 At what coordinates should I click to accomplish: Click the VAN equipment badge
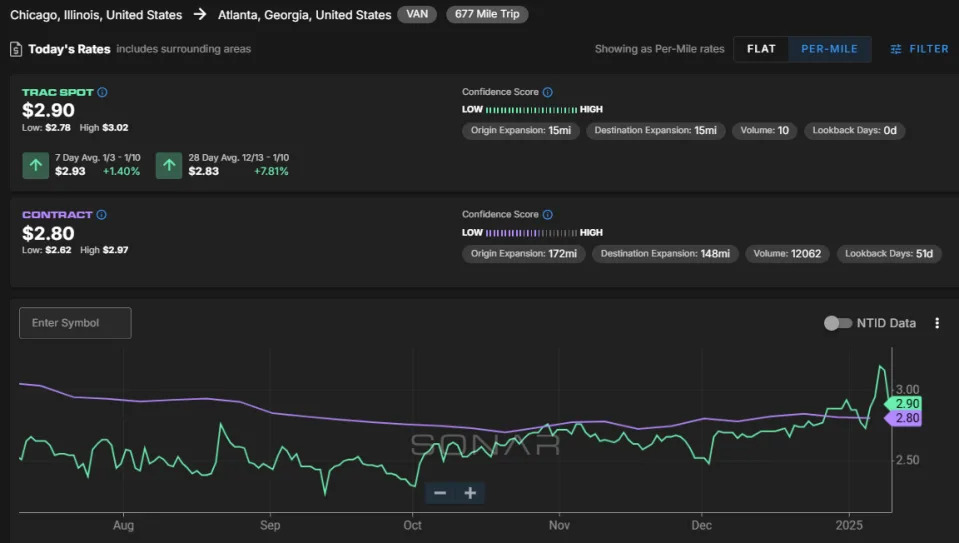[417, 14]
